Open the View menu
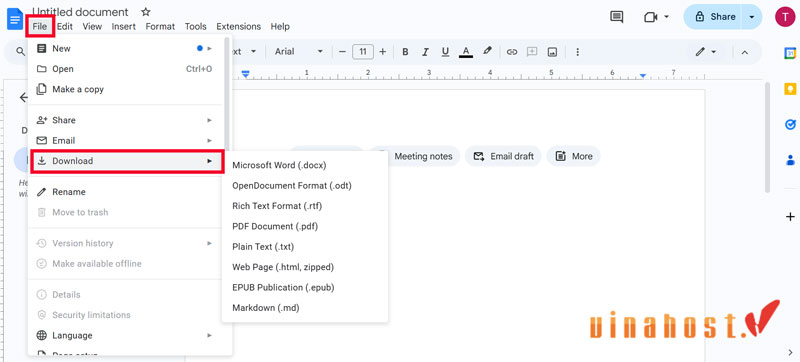The height and width of the screenshot is (362, 800). 92,27
